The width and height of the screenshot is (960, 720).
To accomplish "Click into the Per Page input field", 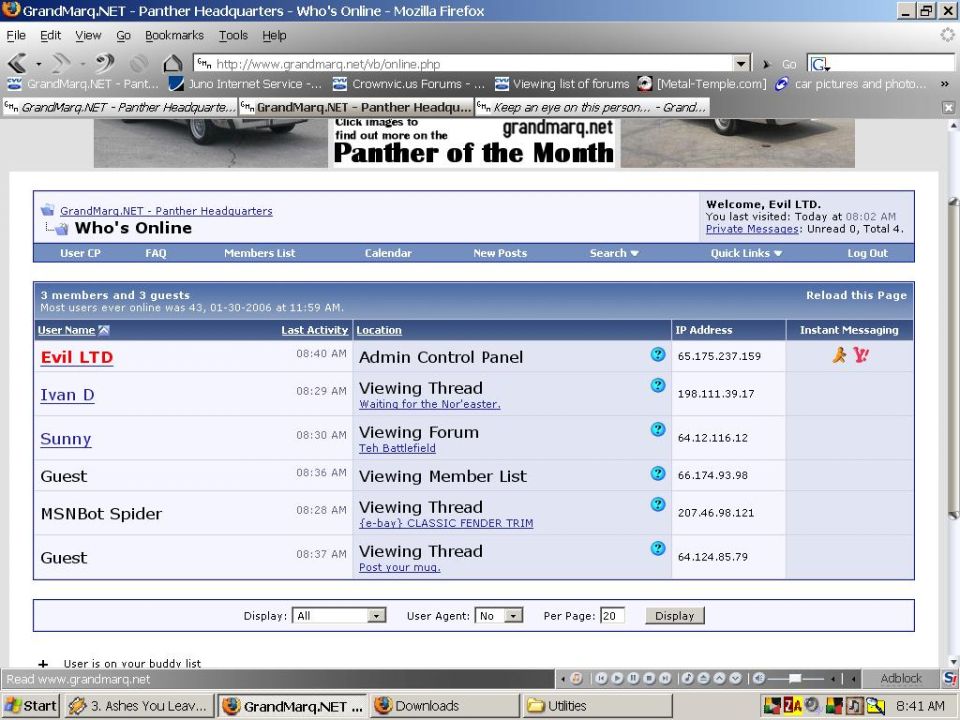I will coord(612,616).
